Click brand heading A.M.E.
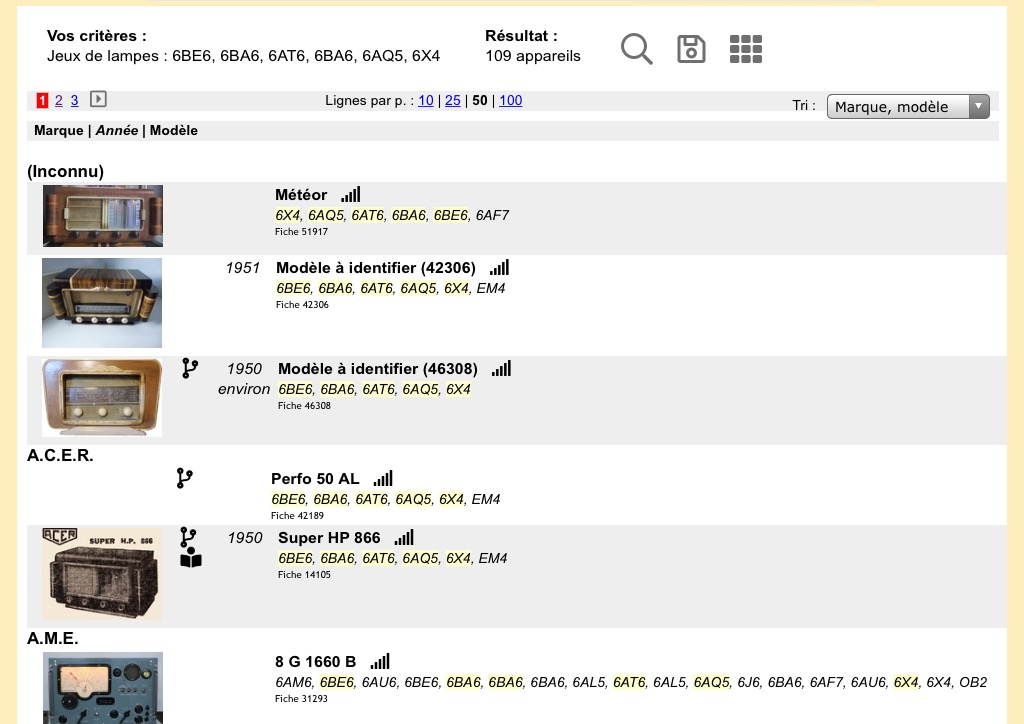1024x724 pixels. [x=53, y=638]
